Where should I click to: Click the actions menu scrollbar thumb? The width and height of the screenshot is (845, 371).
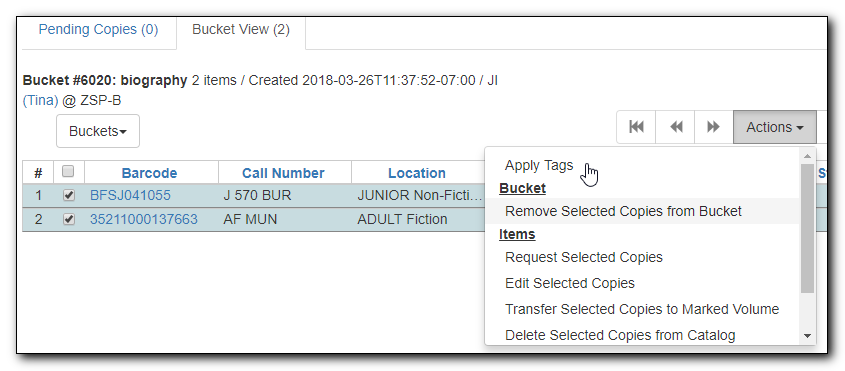click(x=807, y=228)
